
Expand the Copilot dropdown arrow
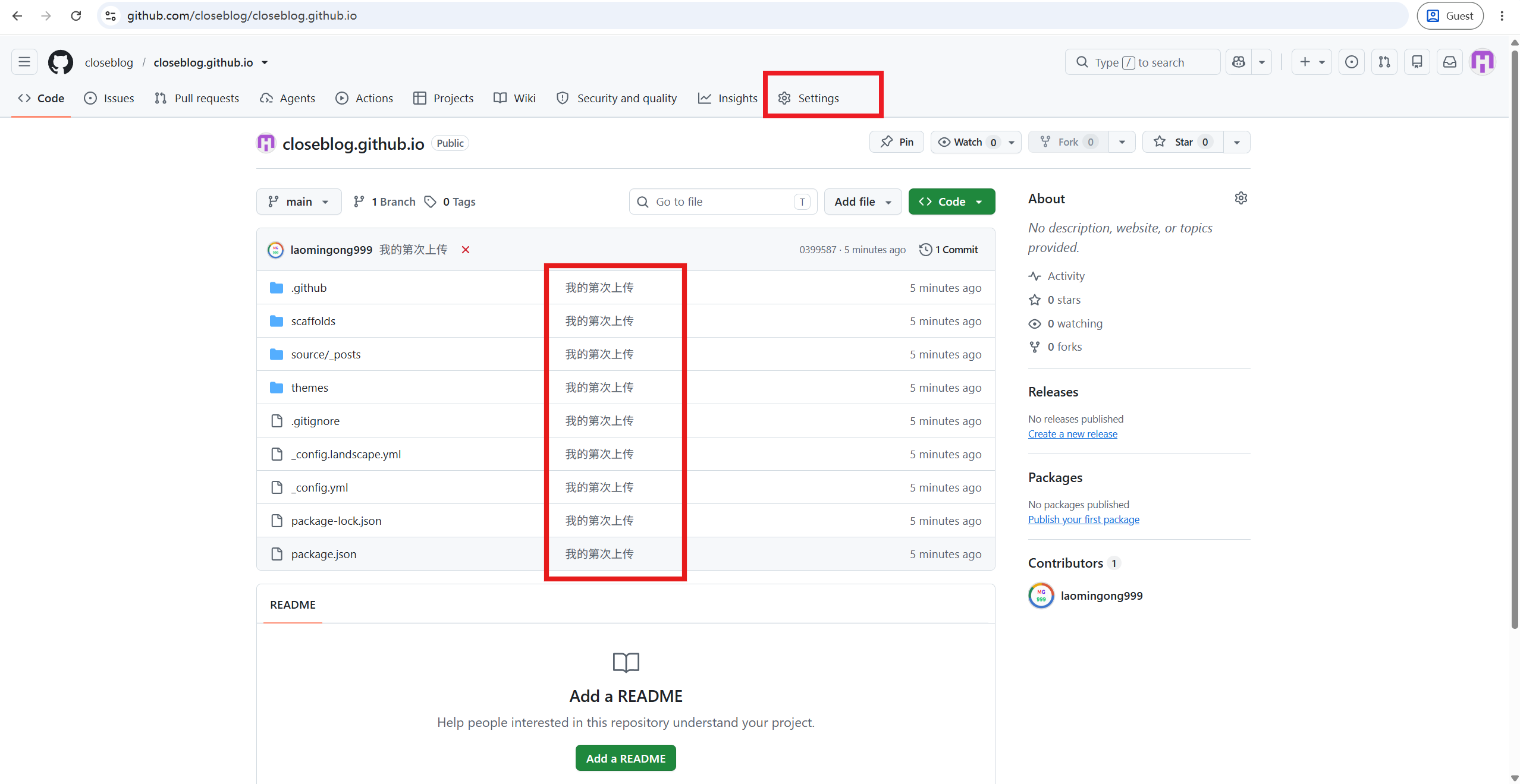point(1261,62)
